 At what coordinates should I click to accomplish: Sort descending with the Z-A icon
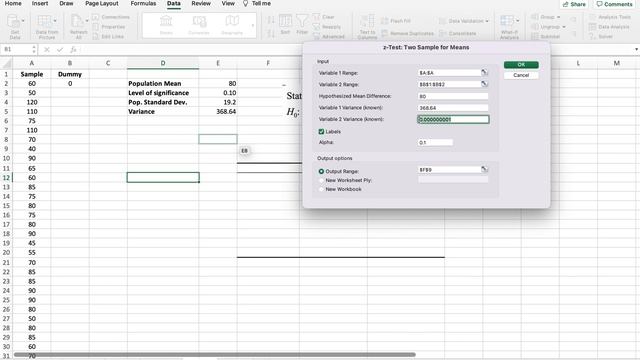click(x=271, y=32)
